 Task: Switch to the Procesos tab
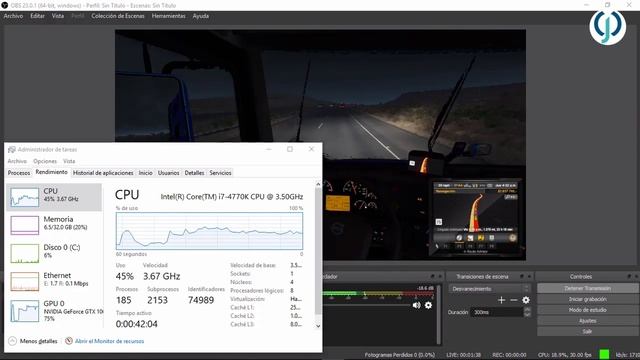19,173
